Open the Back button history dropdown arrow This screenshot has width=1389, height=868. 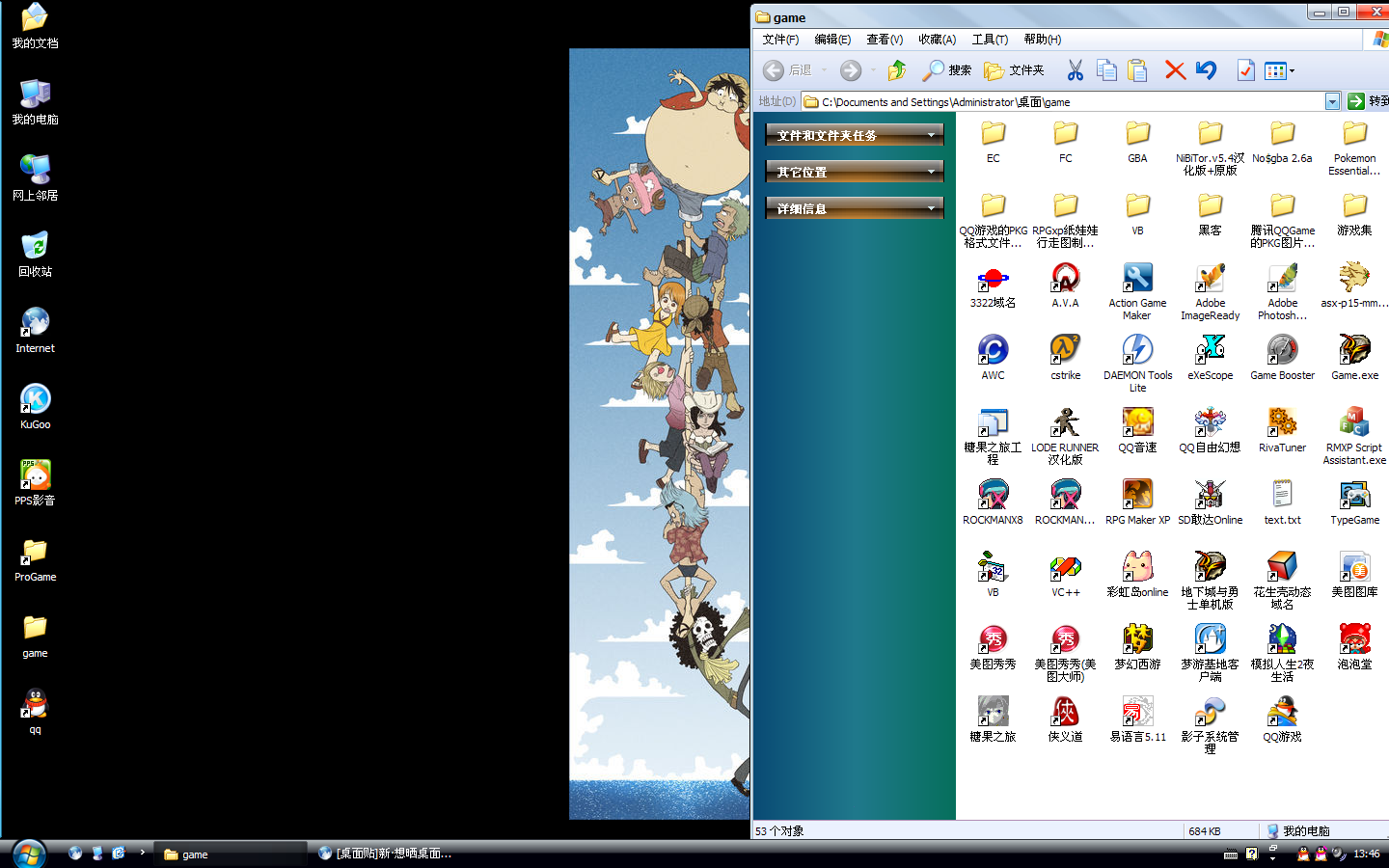point(825,70)
